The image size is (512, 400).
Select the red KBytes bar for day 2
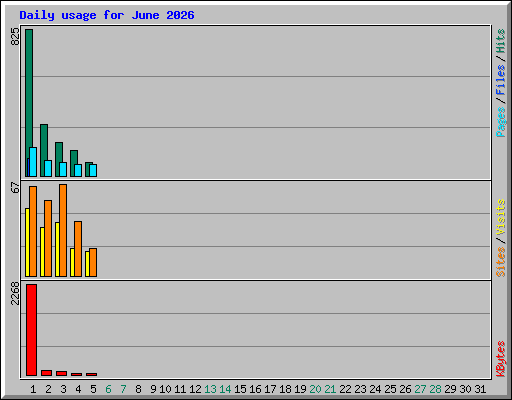tap(46, 373)
